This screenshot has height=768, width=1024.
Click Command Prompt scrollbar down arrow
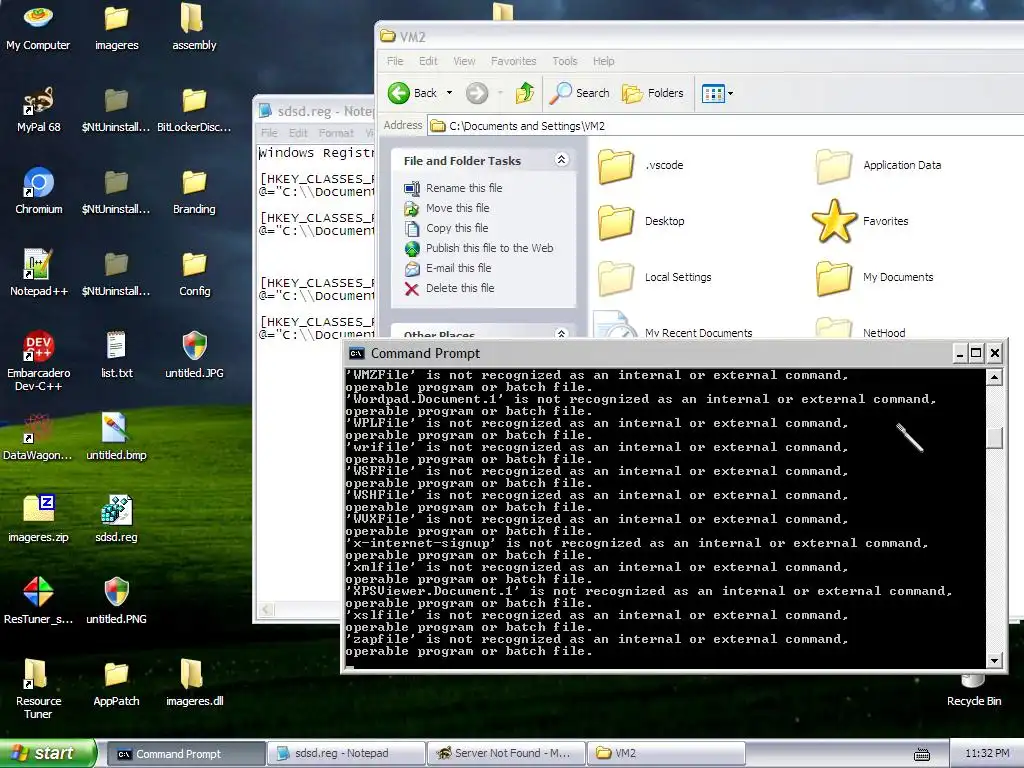pyautogui.click(x=994, y=660)
